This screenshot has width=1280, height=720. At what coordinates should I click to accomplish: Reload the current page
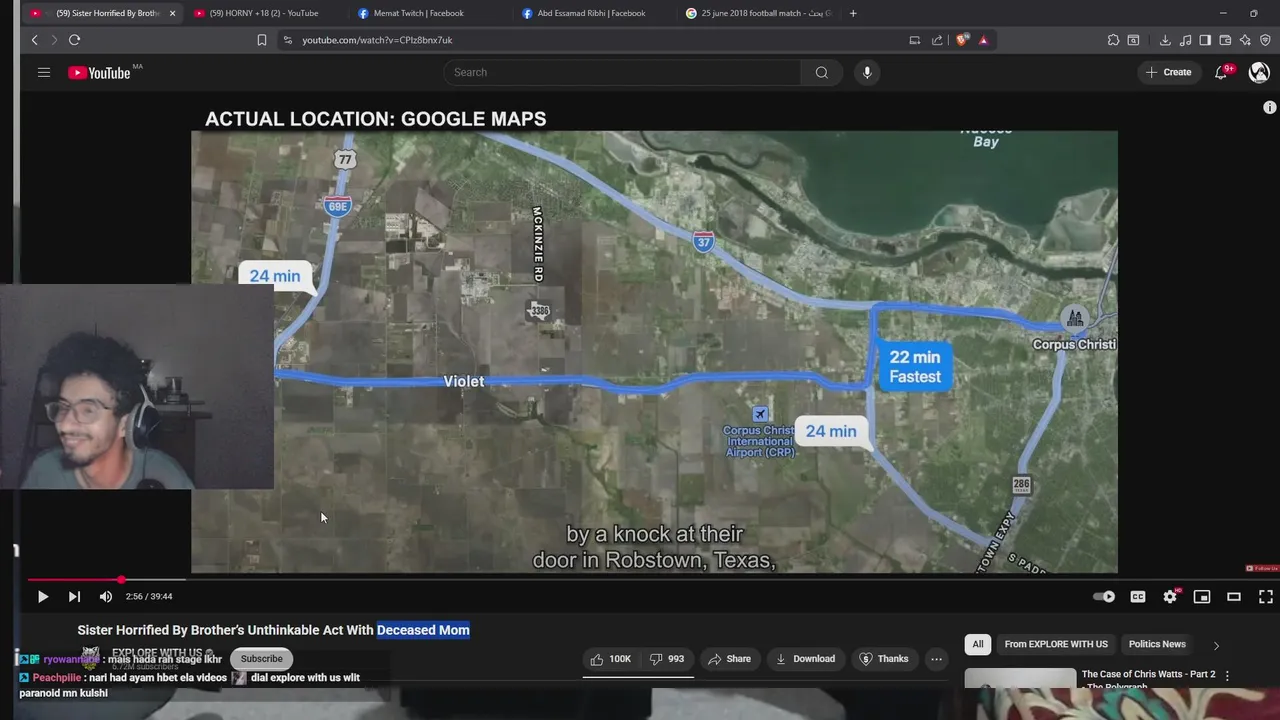coord(74,40)
